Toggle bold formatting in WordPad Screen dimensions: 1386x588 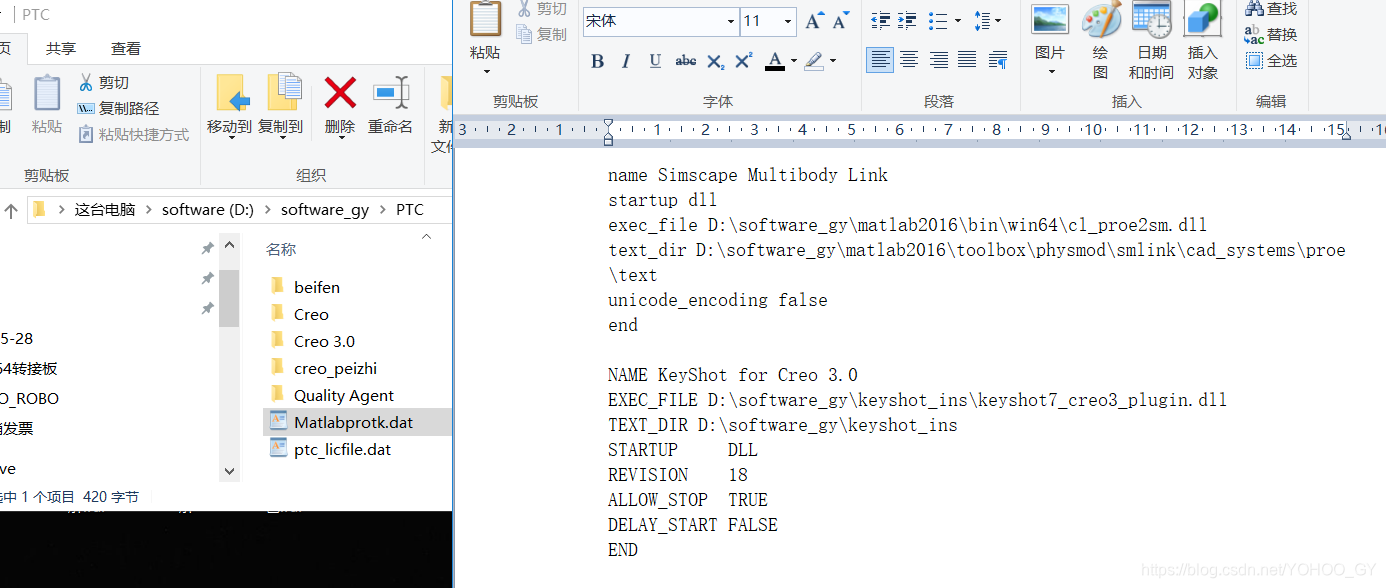coord(597,61)
